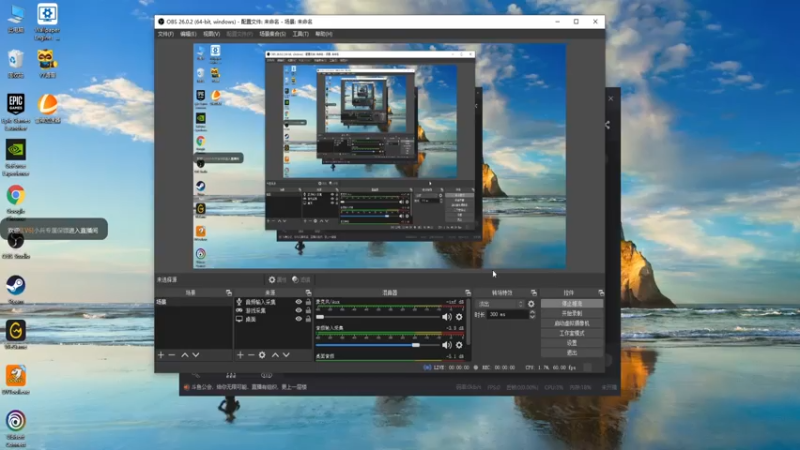The image size is (800, 450).
Task: Open the 视图(V) menu
Action: (212, 34)
